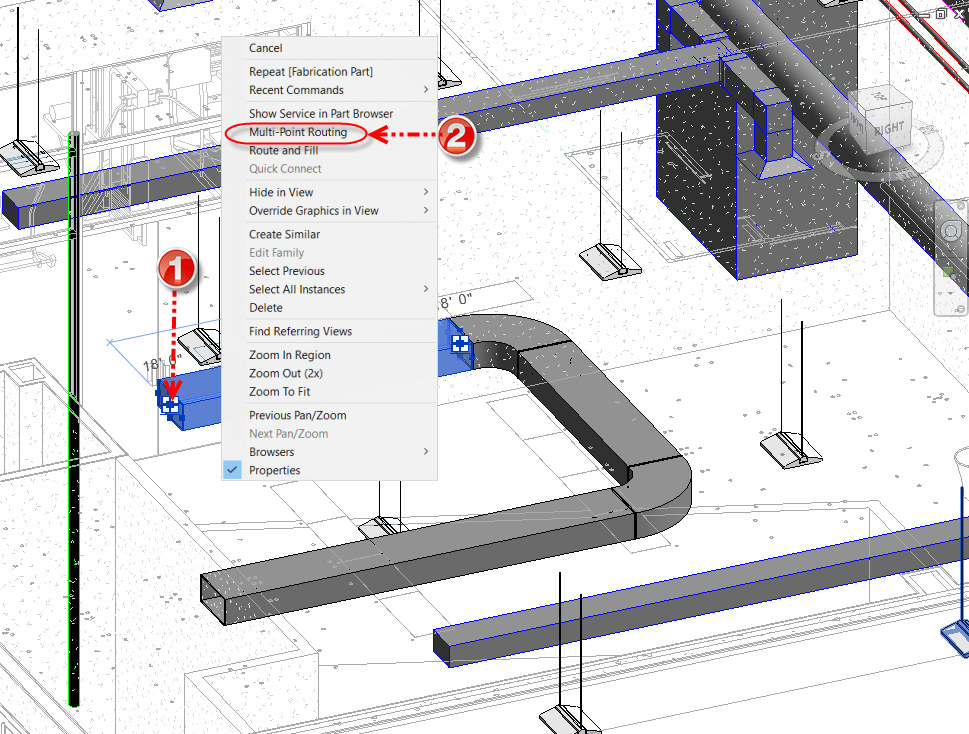Screen dimensions: 969x734
Task: Click Zoom To Fit in the context menu
Action: click(x=281, y=391)
